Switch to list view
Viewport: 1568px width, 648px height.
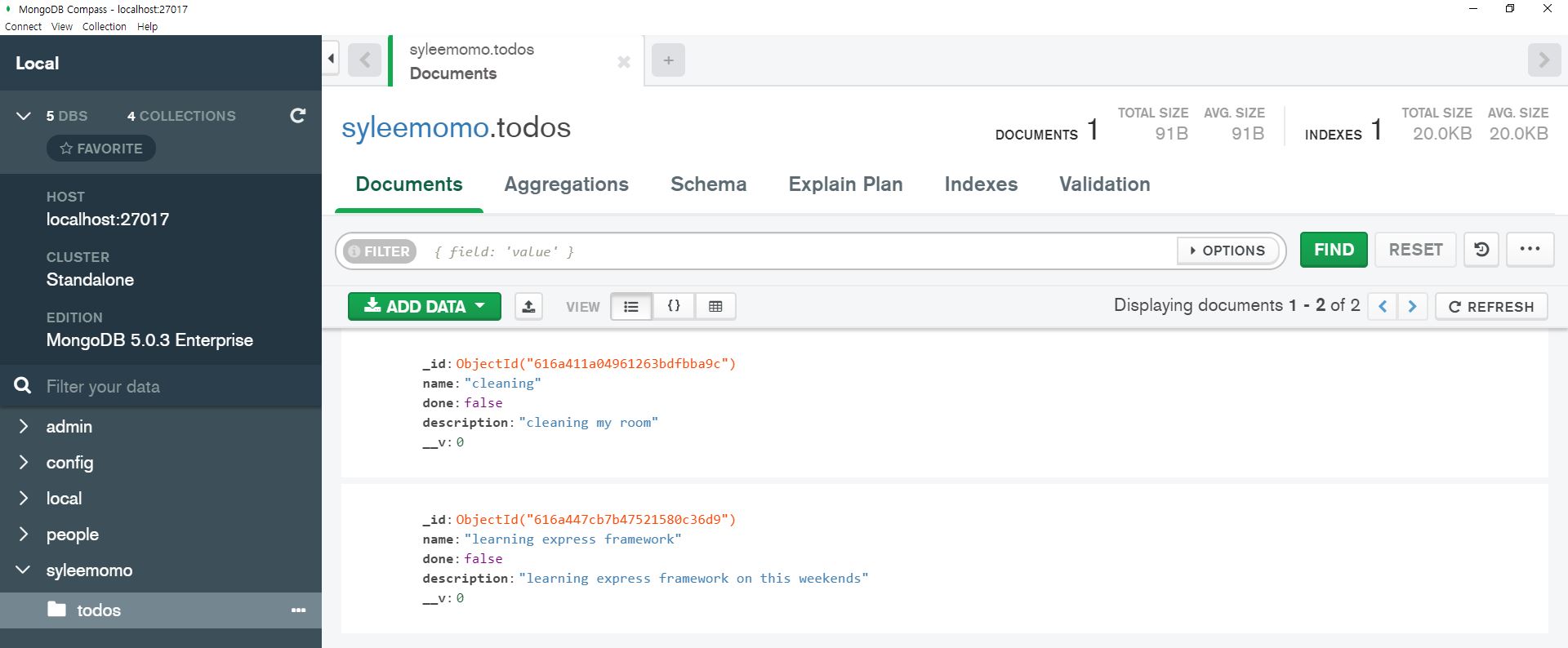pyautogui.click(x=631, y=306)
